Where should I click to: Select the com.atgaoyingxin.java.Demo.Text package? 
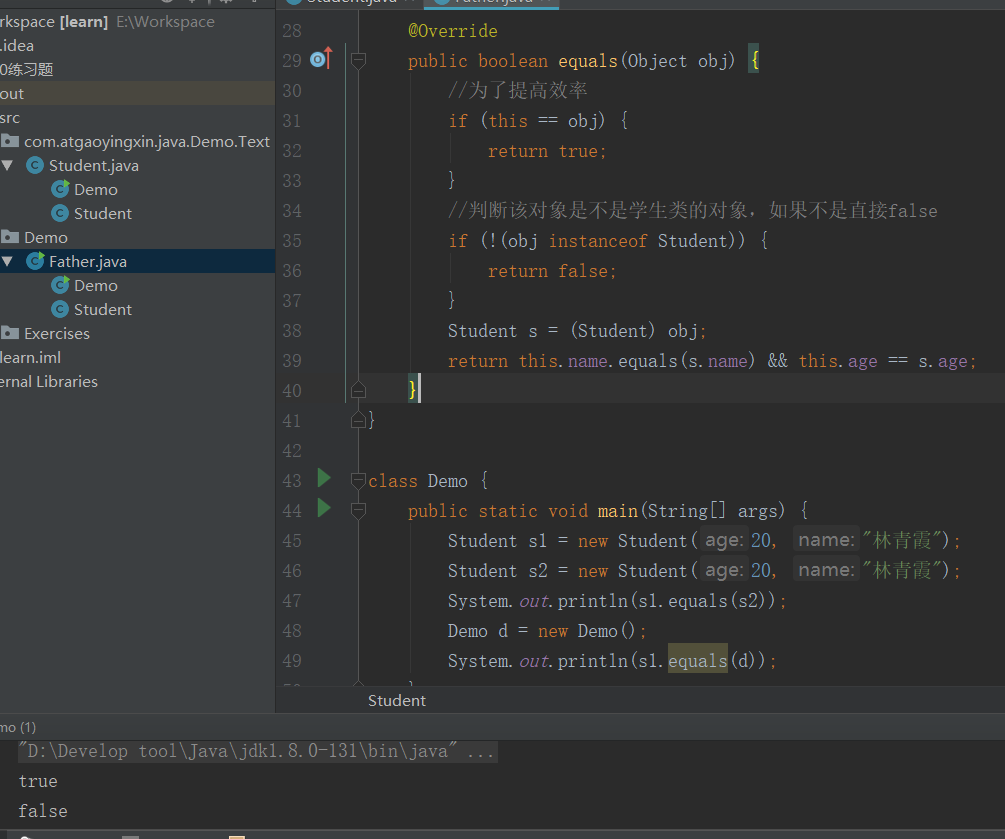(x=147, y=142)
